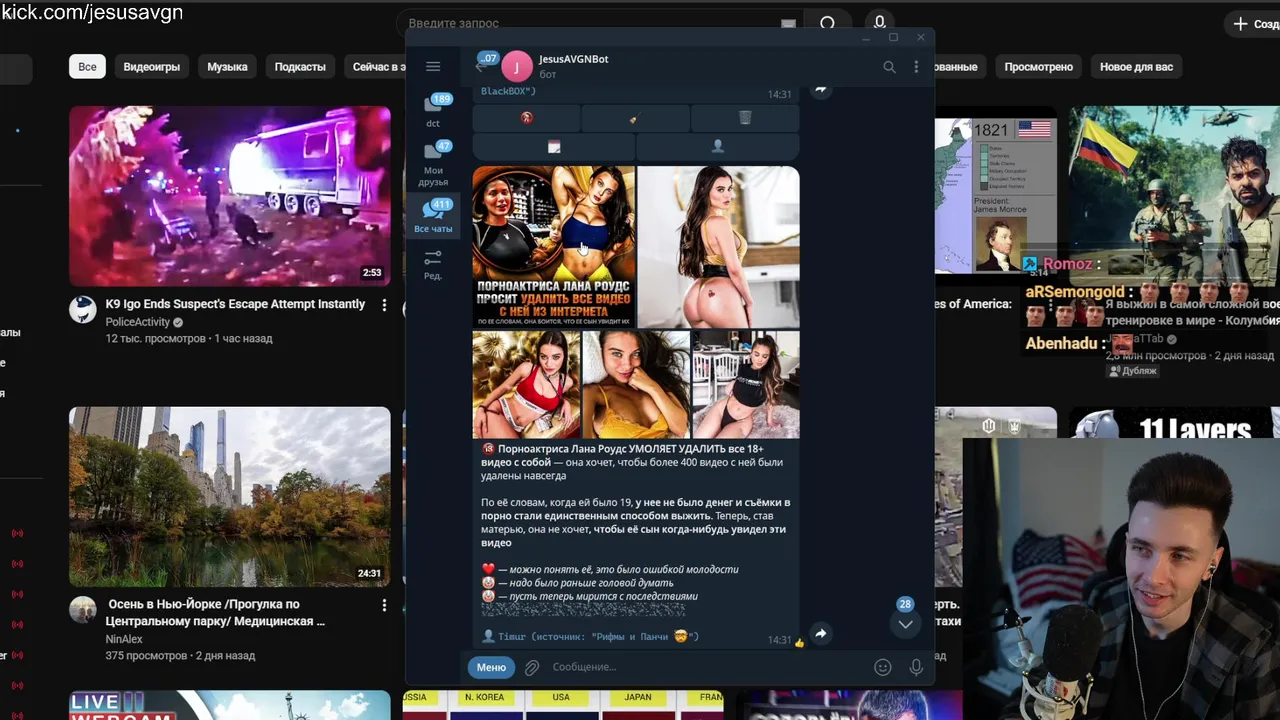Select the Музыка filter chip
The width and height of the screenshot is (1280, 720).
click(227, 67)
